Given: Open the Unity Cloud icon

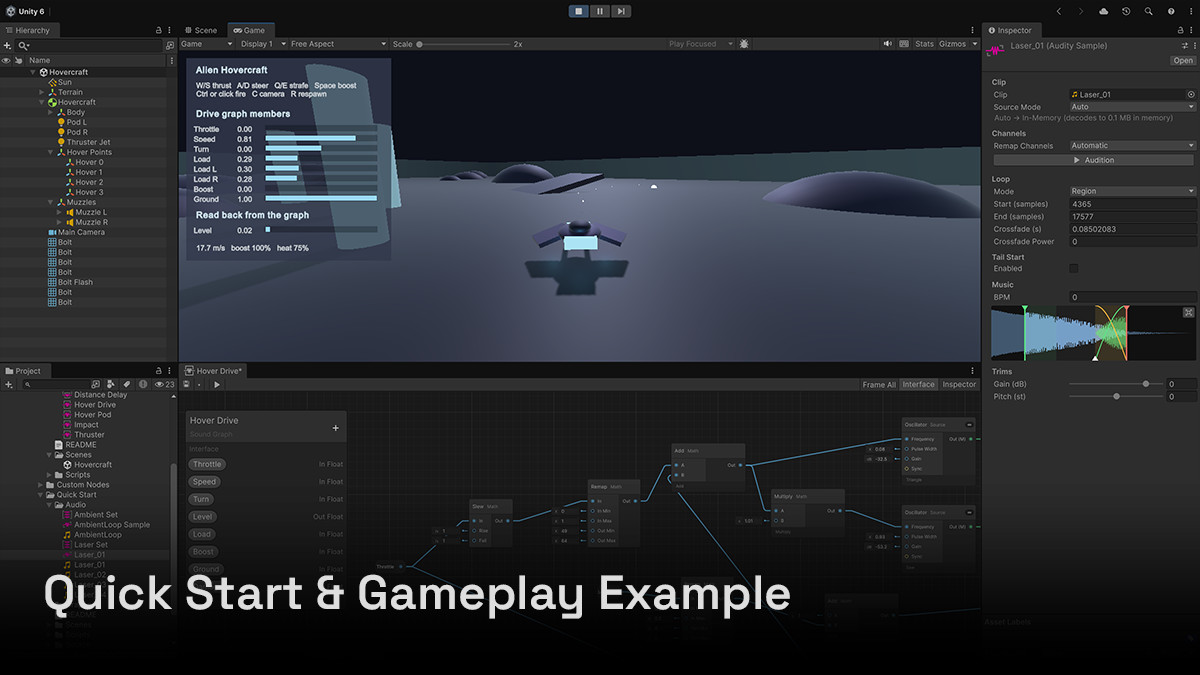Looking at the screenshot, I should [x=1103, y=11].
